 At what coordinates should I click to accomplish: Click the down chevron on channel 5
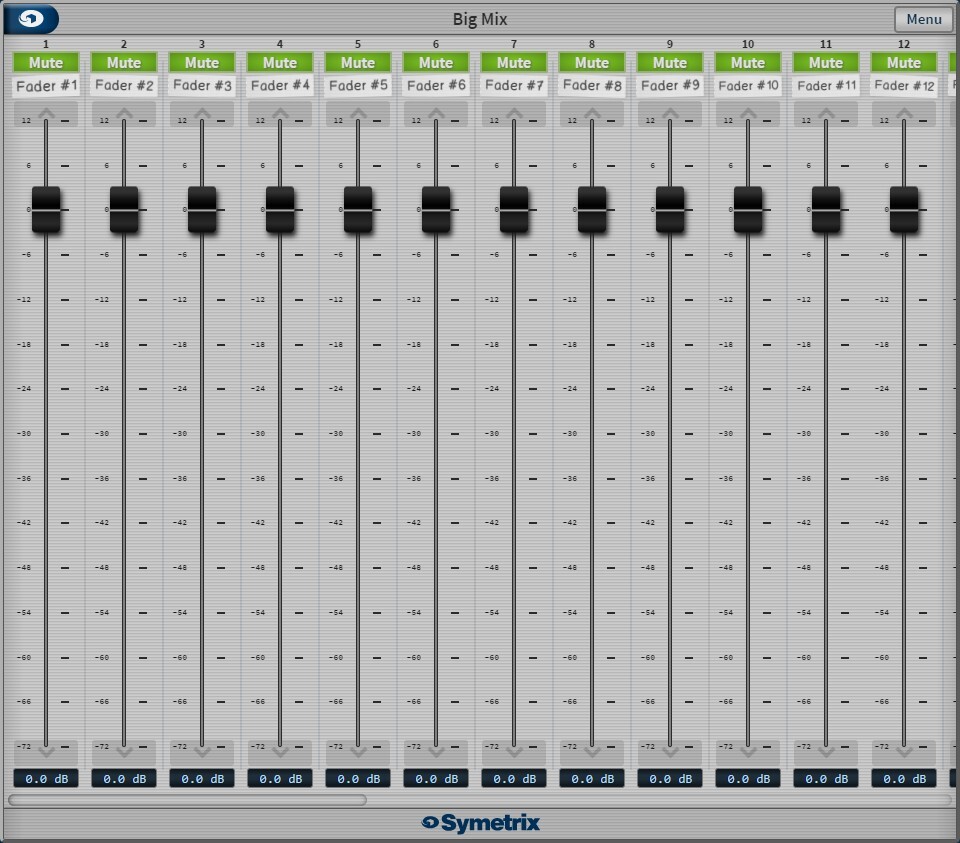[x=358, y=752]
